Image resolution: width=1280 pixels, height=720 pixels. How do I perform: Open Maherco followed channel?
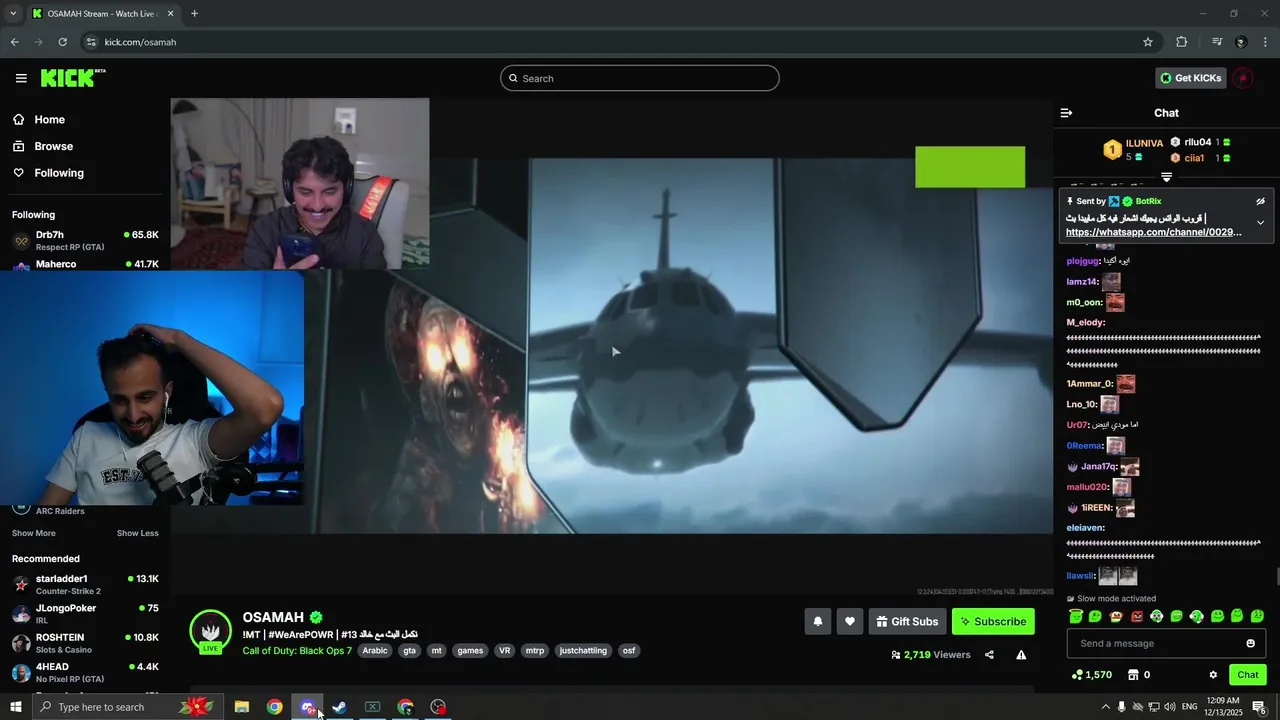coord(85,264)
